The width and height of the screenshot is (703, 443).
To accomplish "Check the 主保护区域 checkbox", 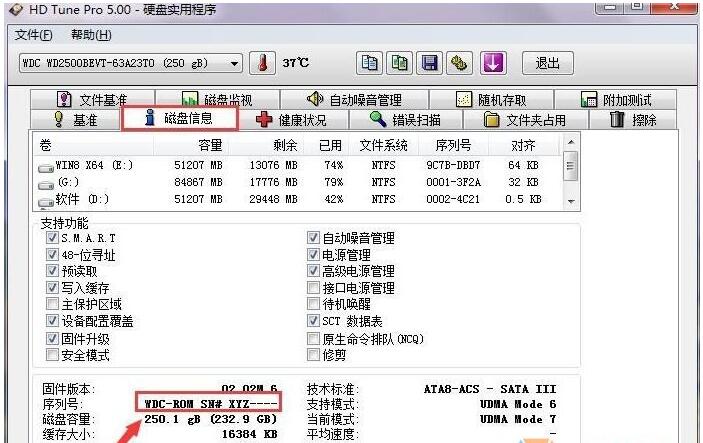I will pos(52,304).
